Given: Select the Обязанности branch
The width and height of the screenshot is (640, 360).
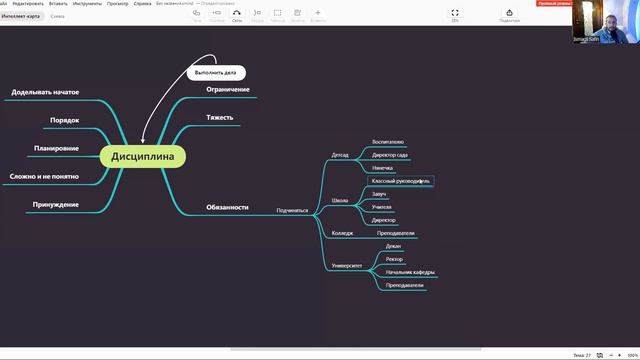Looking at the screenshot, I should pos(227,207).
